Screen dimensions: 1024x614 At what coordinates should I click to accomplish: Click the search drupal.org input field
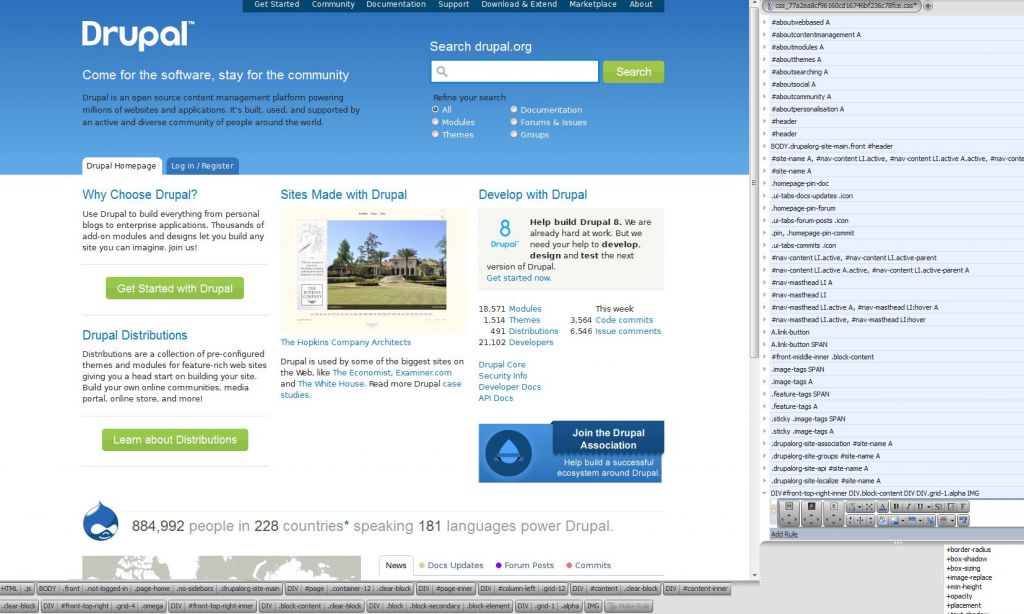(x=515, y=72)
